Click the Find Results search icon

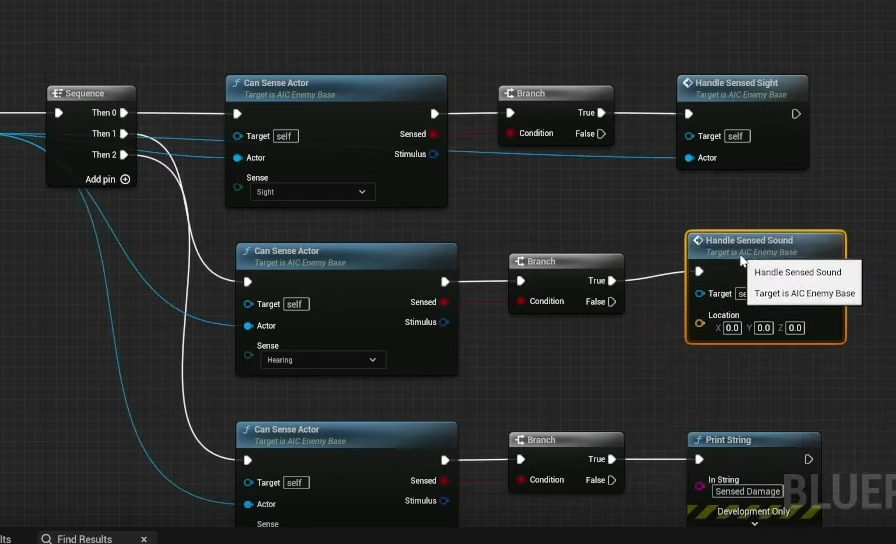pyautogui.click(x=46, y=539)
